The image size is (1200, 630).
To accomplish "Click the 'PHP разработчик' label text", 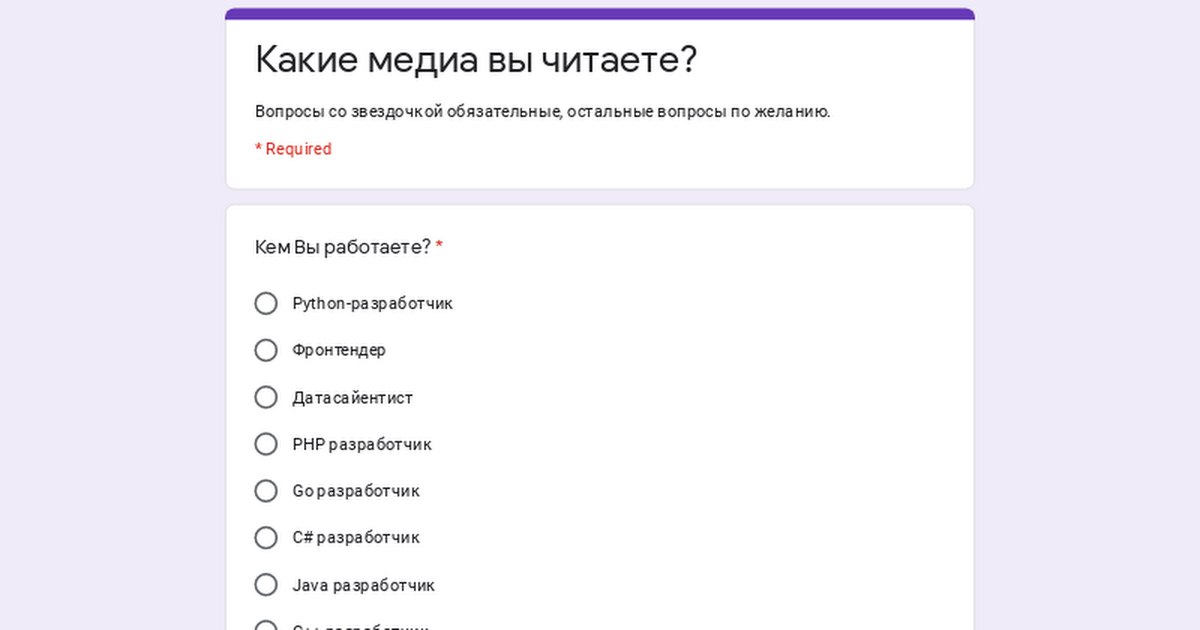I will click(362, 444).
